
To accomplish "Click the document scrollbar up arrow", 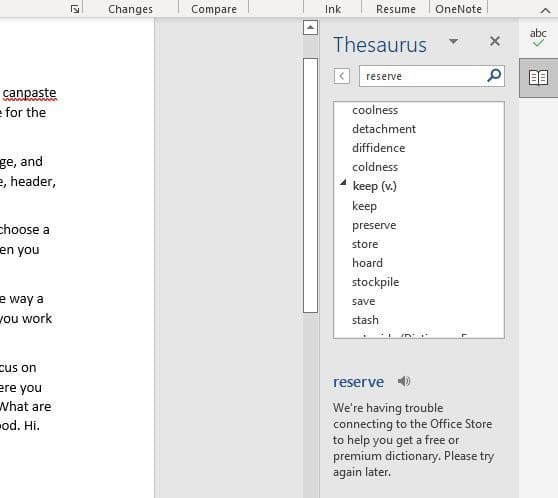I will pos(310,27).
